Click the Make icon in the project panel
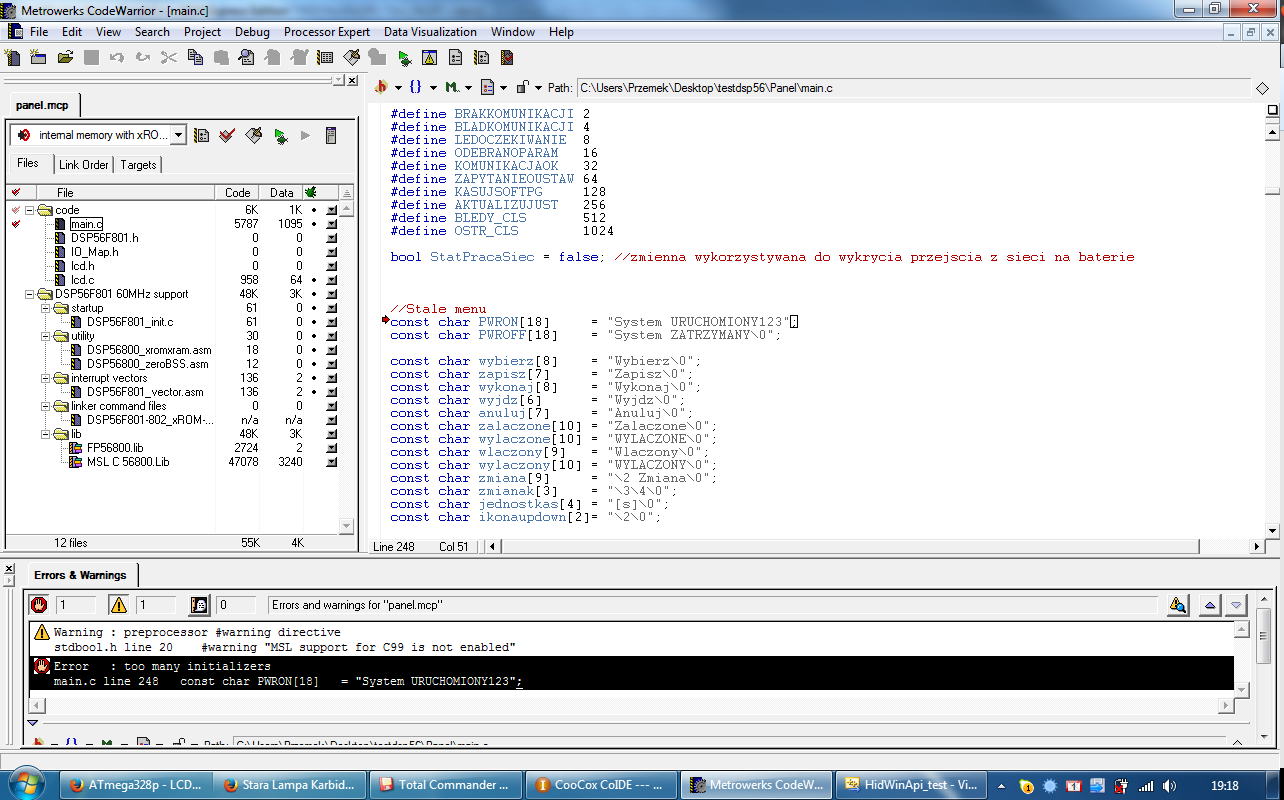Screen dimensions: 1284x800 254,135
